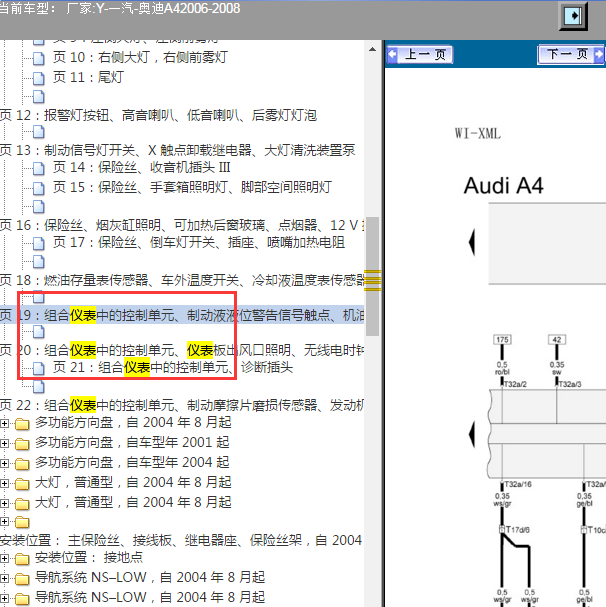Expand 安装位置：接地点 folder

click(x=4, y=559)
